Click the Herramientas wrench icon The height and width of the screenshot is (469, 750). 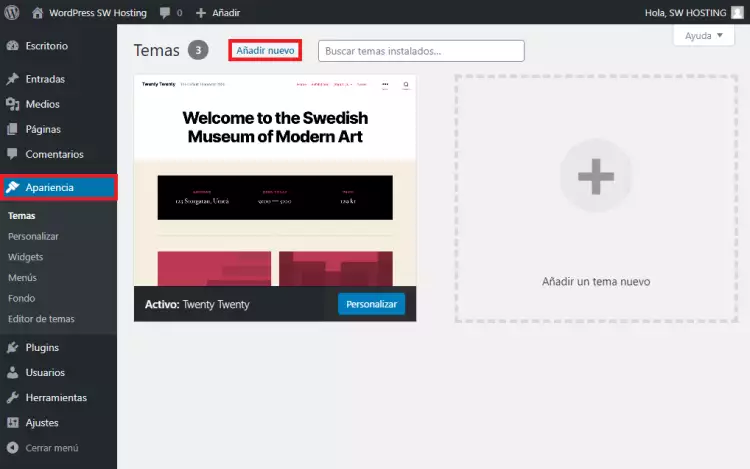click(x=13, y=397)
